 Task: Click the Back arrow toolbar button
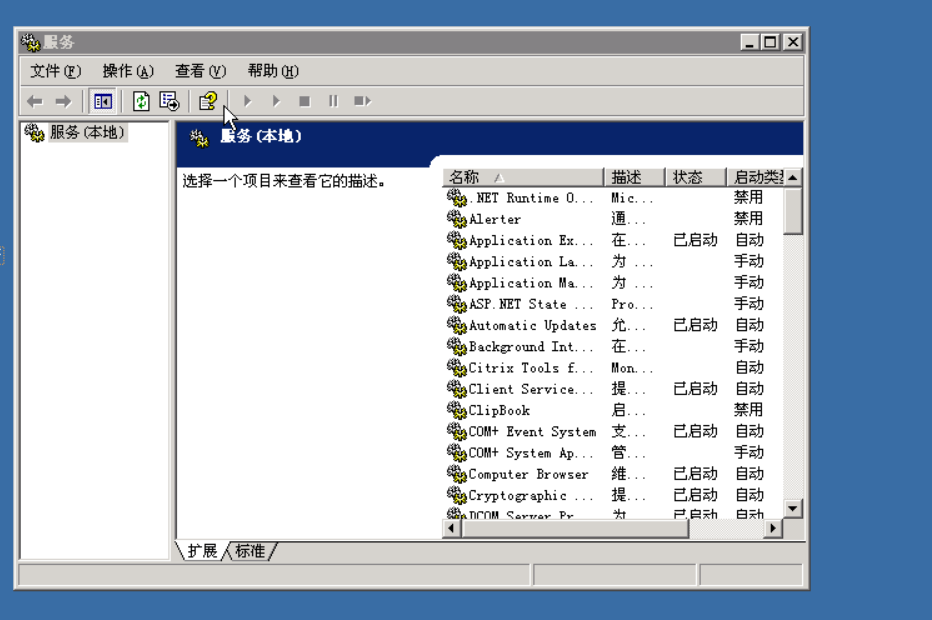(35, 102)
